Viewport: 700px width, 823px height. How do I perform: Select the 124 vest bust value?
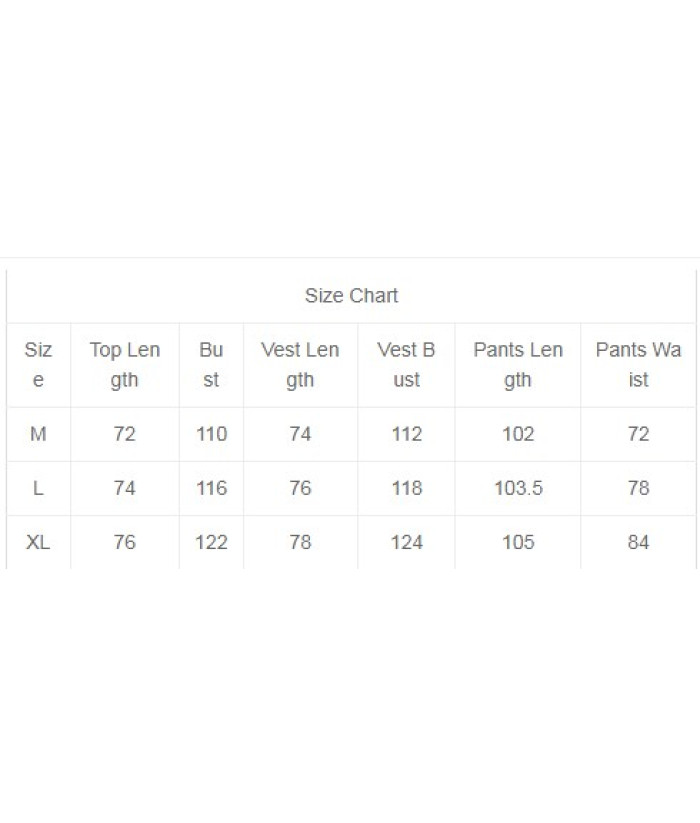[407, 542]
